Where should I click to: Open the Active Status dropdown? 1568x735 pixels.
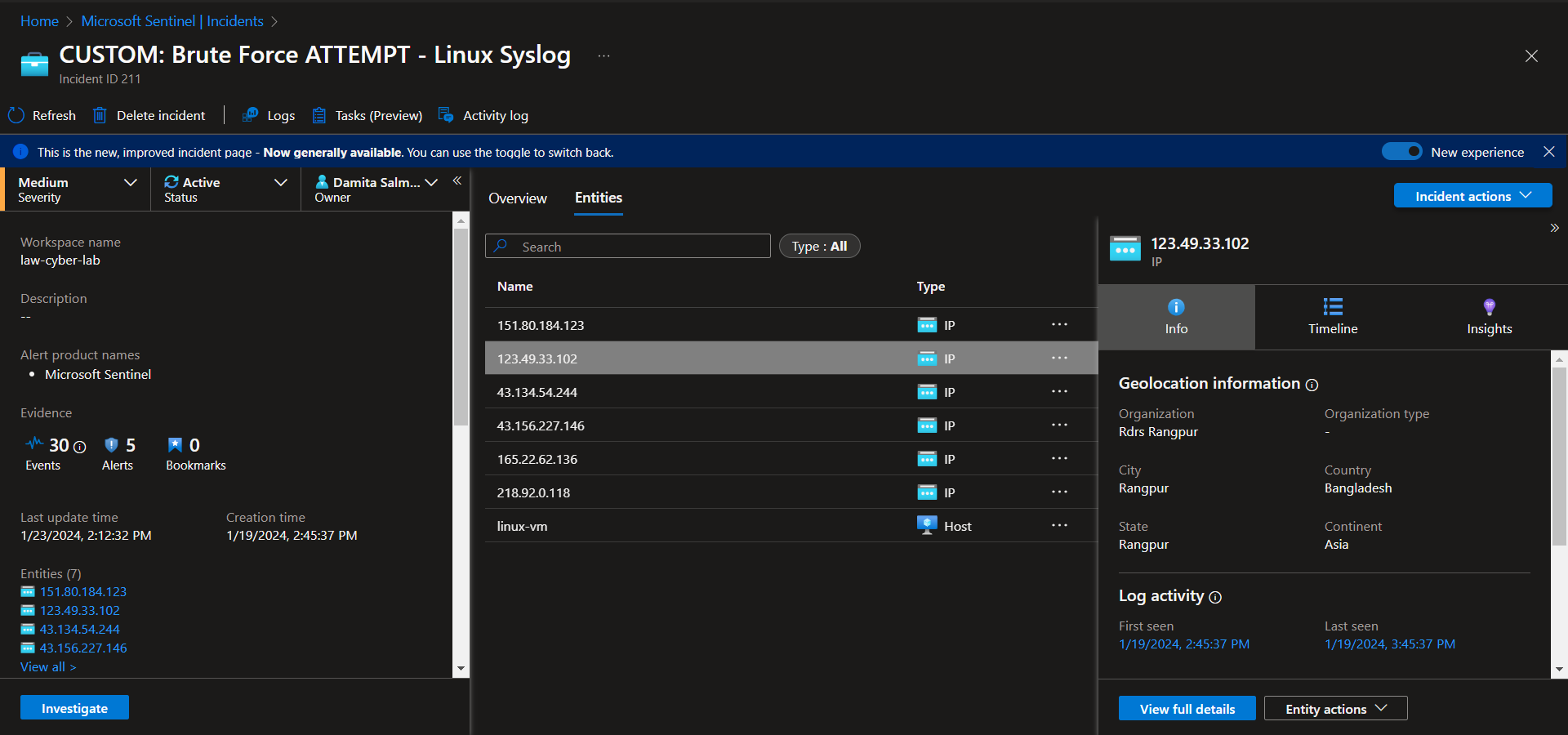click(226, 189)
